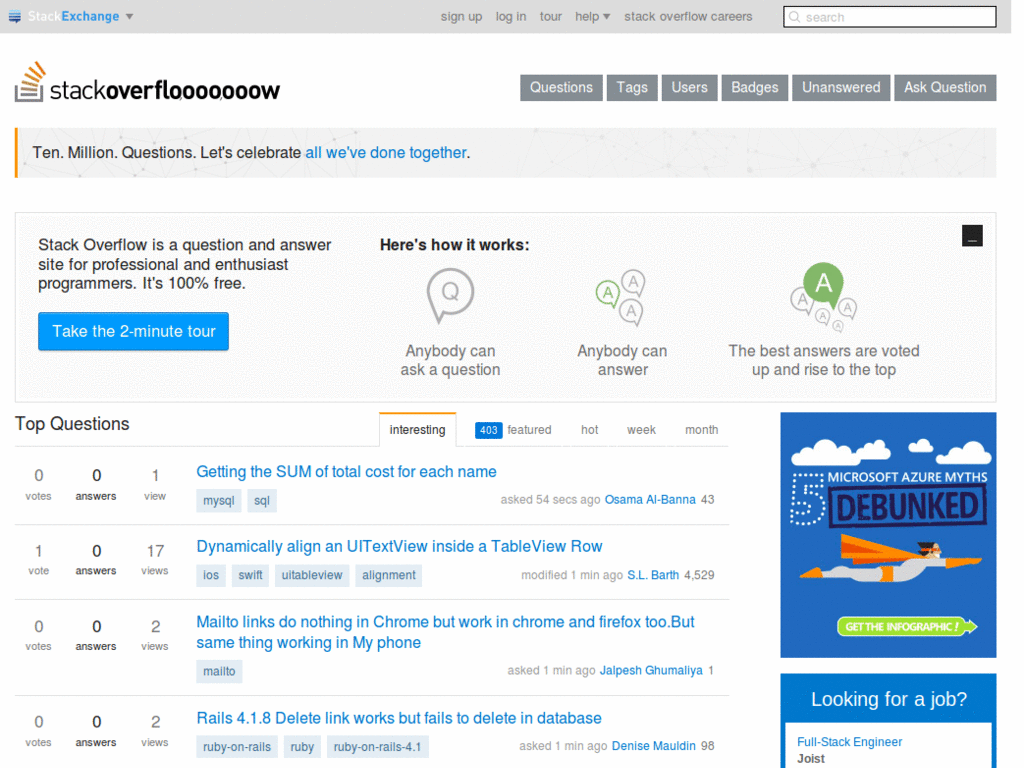
Task: Click the ruby tag
Action: pos(302,747)
